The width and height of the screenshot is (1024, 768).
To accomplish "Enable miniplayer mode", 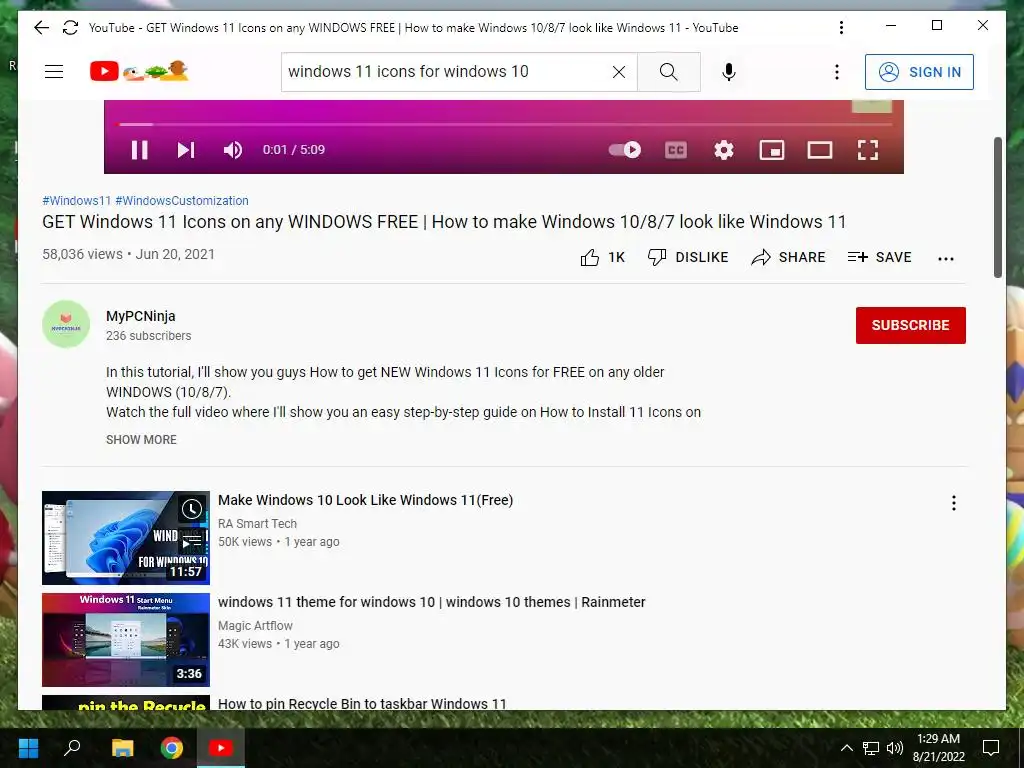I will coord(772,150).
